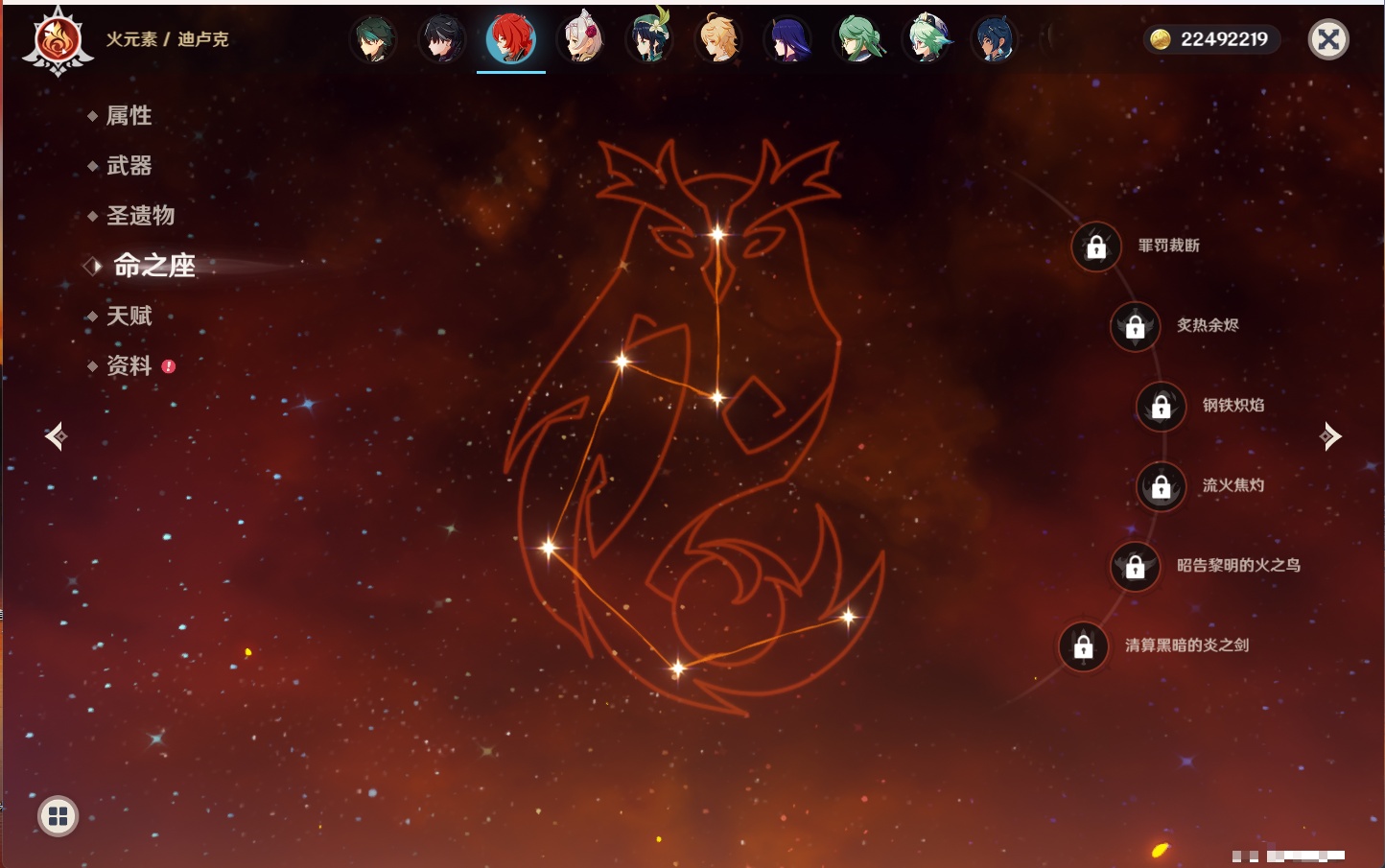Click the 罪罚裁断 constellation label
Image resolution: width=1385 pixels, height=868 pixels.
click(x=1169, y=246)
